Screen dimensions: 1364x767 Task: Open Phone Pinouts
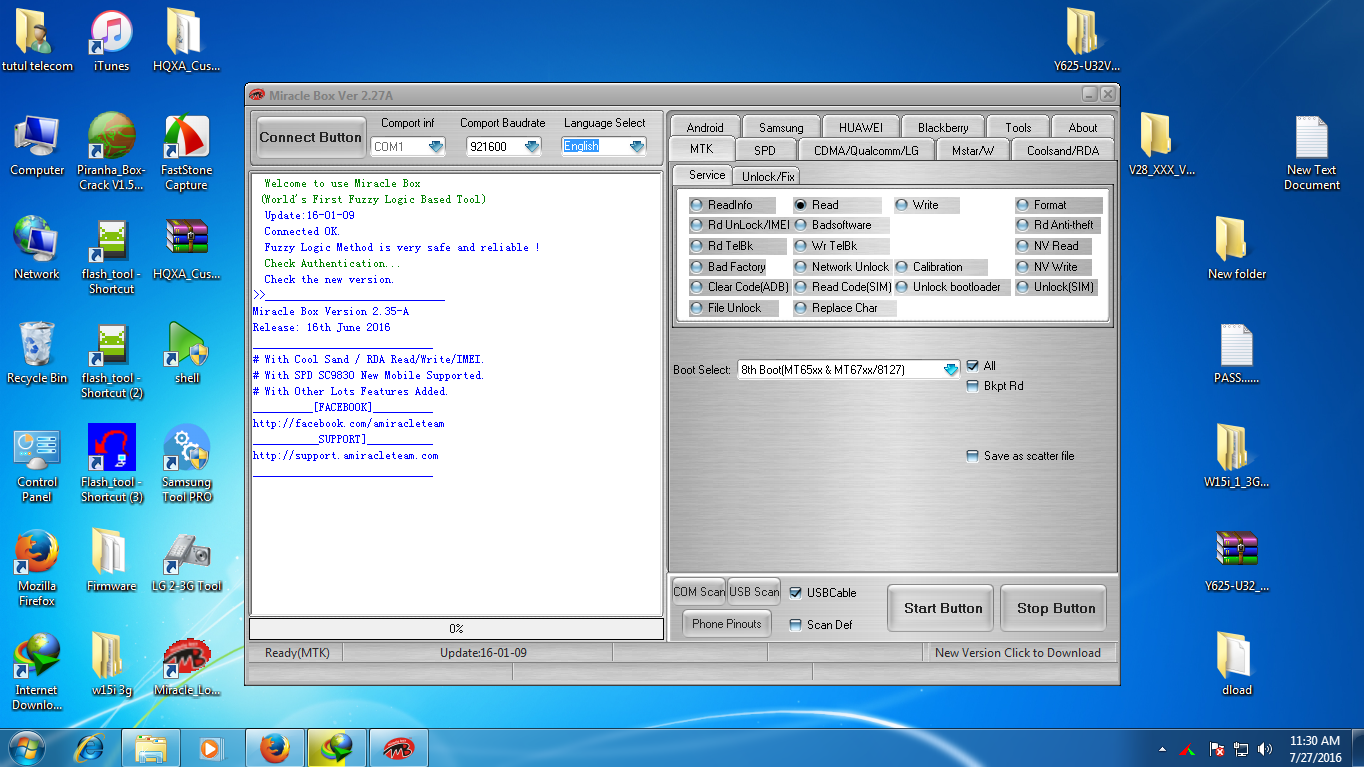point(727,624)
